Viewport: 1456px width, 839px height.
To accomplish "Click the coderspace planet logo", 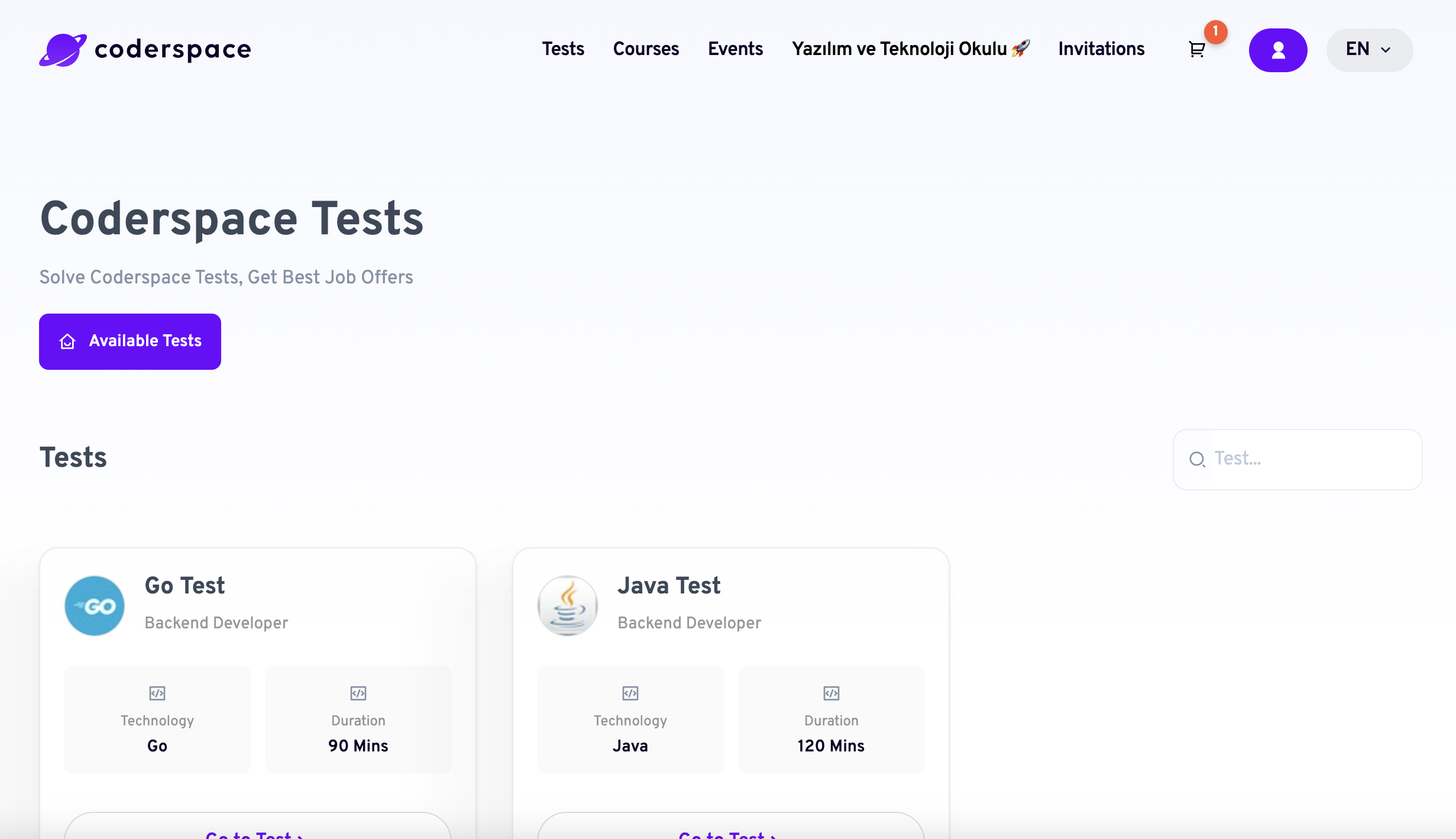I will click(x=63, y=50).
